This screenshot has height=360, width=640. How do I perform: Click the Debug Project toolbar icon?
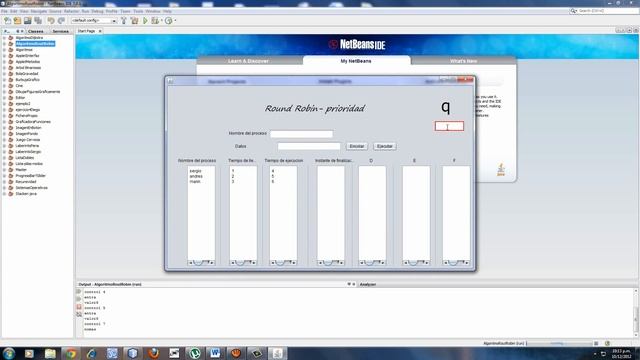click(x=155, y=20)
